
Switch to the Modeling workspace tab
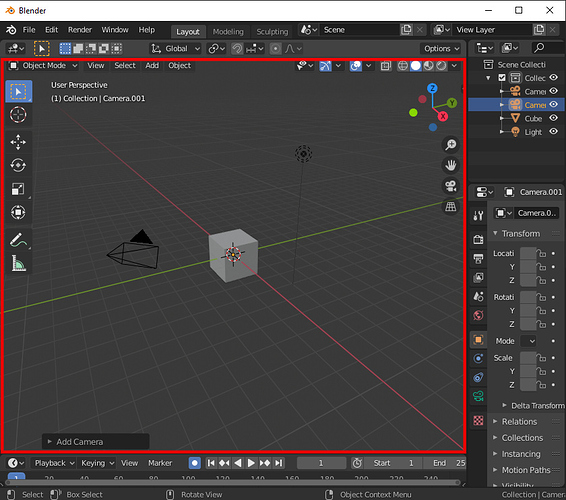(228, 31)
